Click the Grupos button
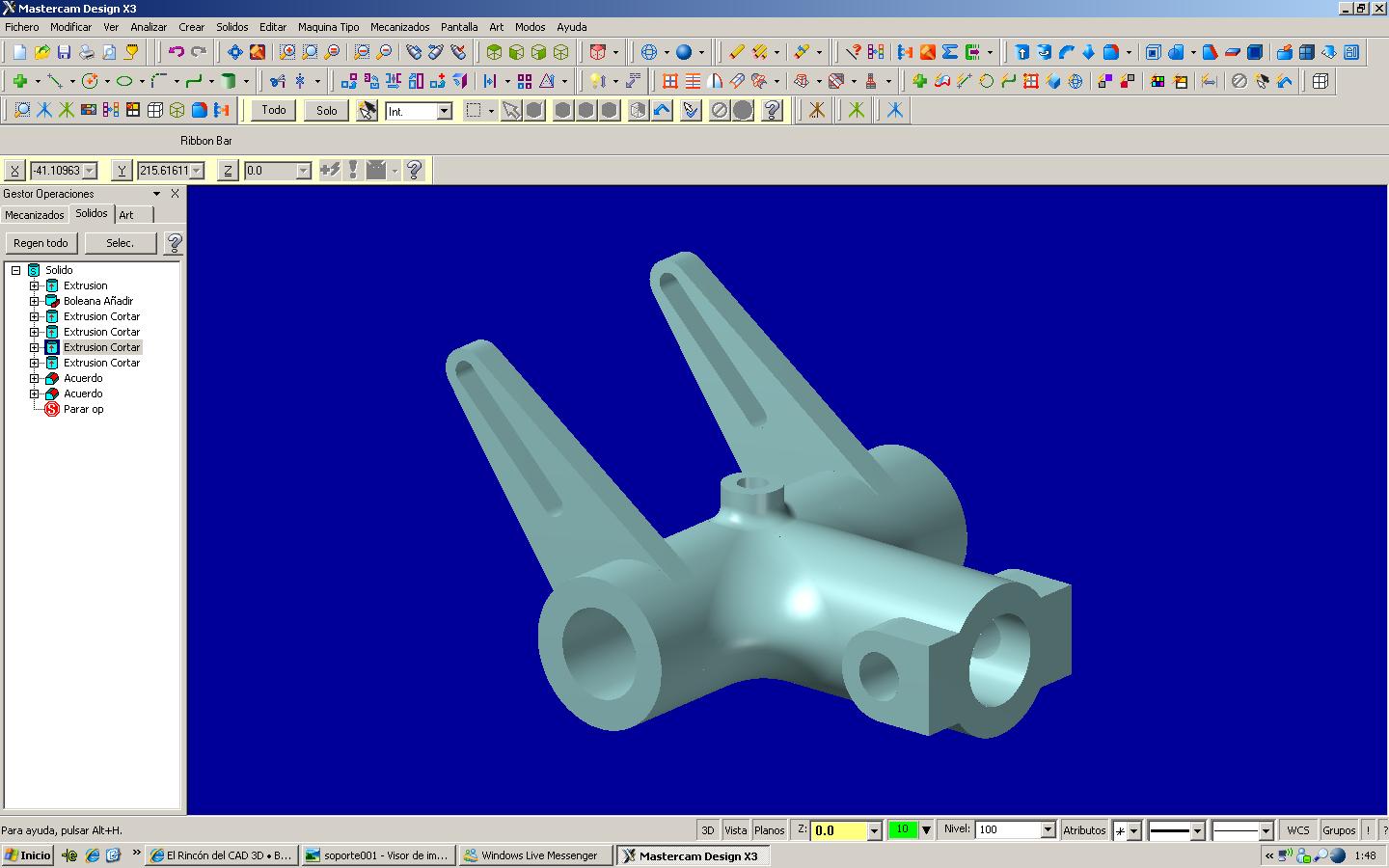1389x868 pixels. pyautogui.click(x=1339, y=829)
